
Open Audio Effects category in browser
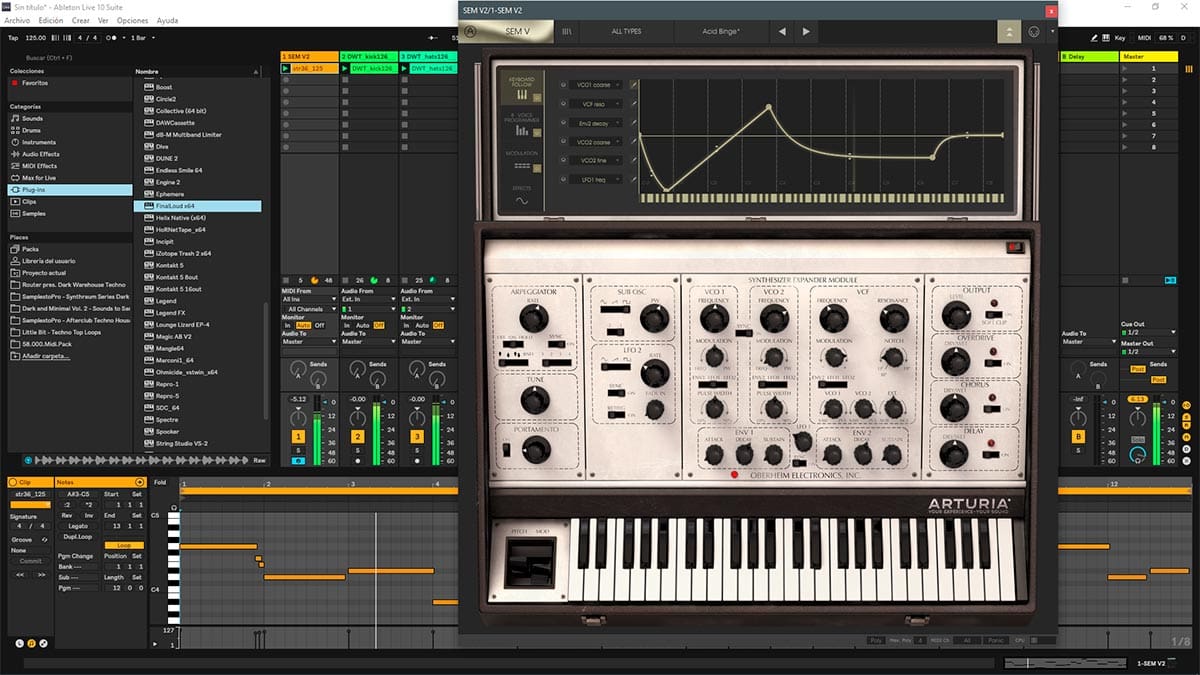pos(41,154)
